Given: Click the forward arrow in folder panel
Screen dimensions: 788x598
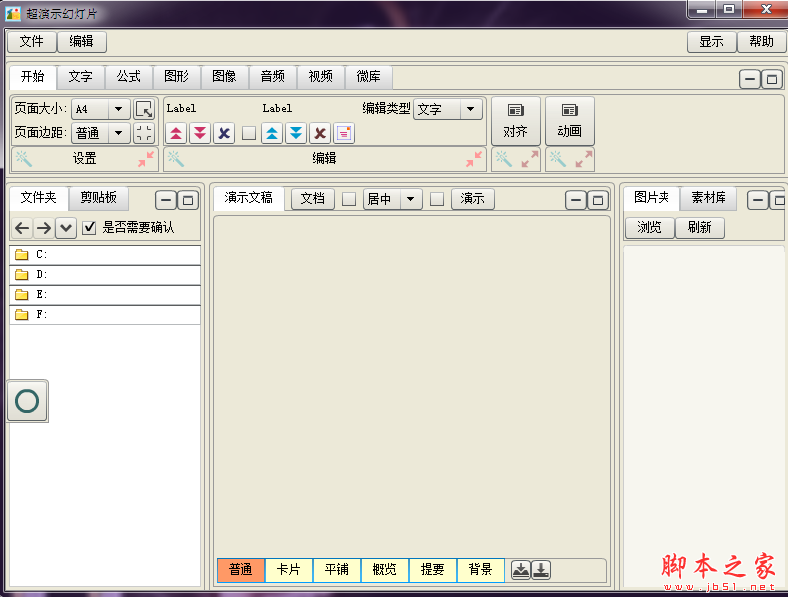Looking at the screenshot, I should 44,228.
